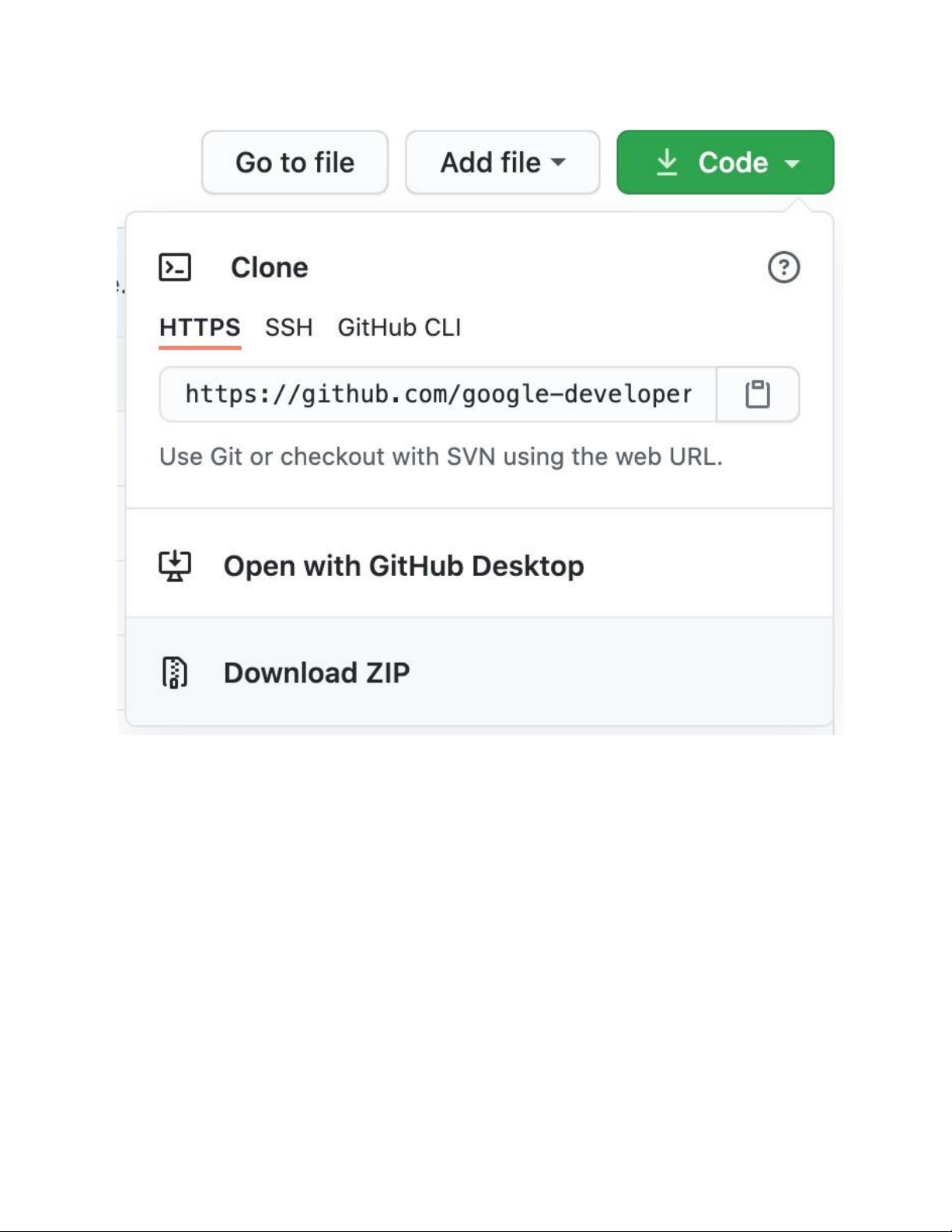Choose Open with GitHub Desktop
The image size is (952, 1232).
pyautogui.click(x=403, y=566)
